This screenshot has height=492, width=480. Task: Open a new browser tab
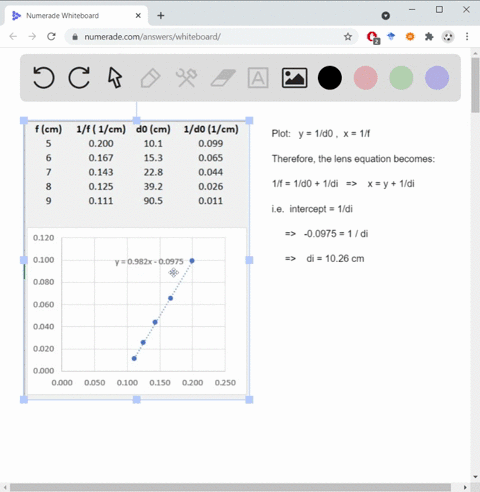point(161,16)
